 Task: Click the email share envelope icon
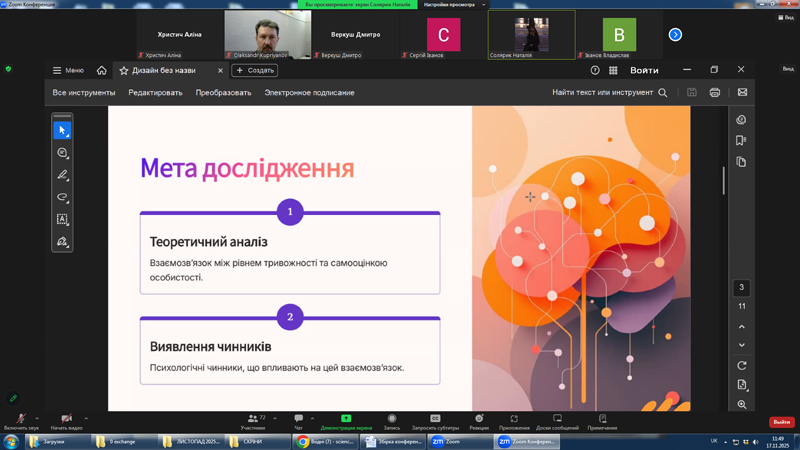click(x=742, y=93)
